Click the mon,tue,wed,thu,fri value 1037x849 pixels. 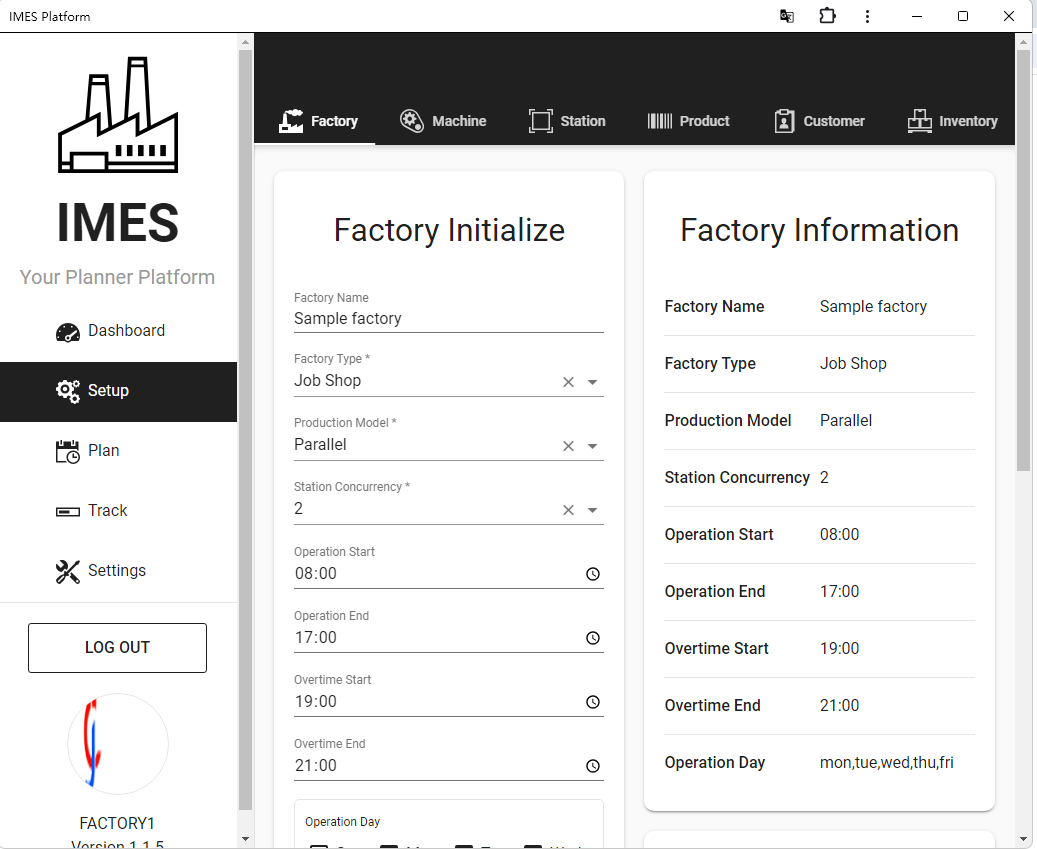(887, 763)
